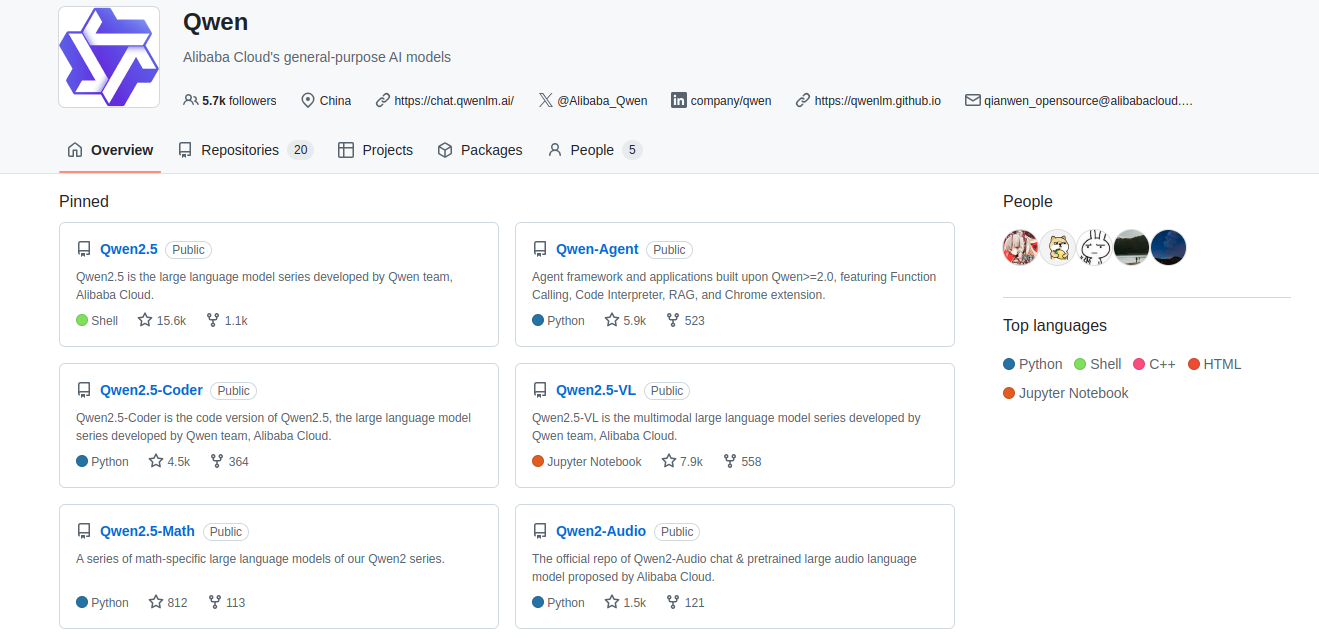
Task: Open the People tab
Action: pos(594,150)
